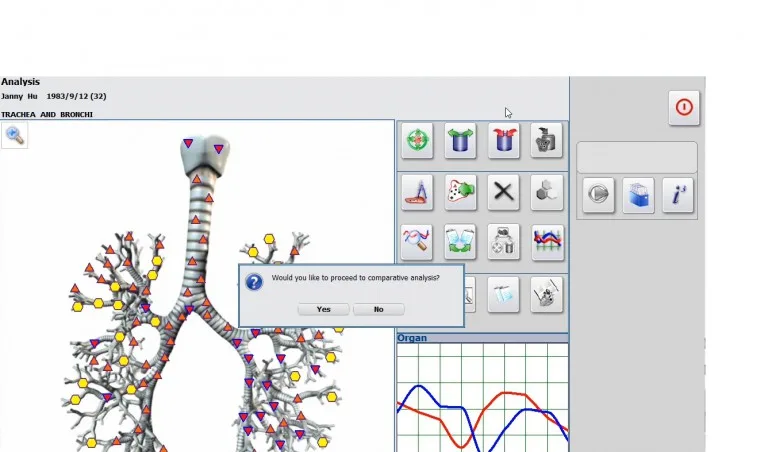The height and width of the screenshot is (452, 768).
Task: Click the empty text field above play button
Action: click(637, 157)
